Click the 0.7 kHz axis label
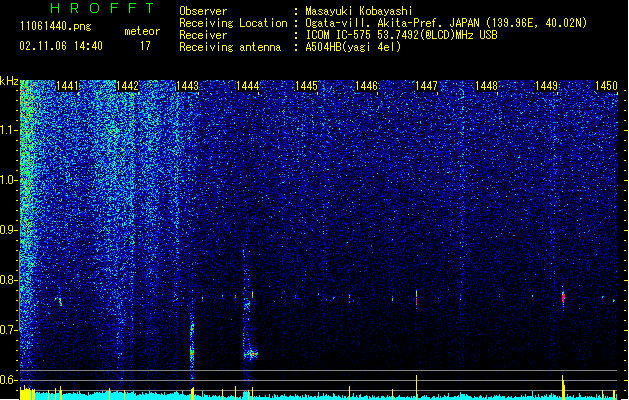 click(x=9, y=330)
